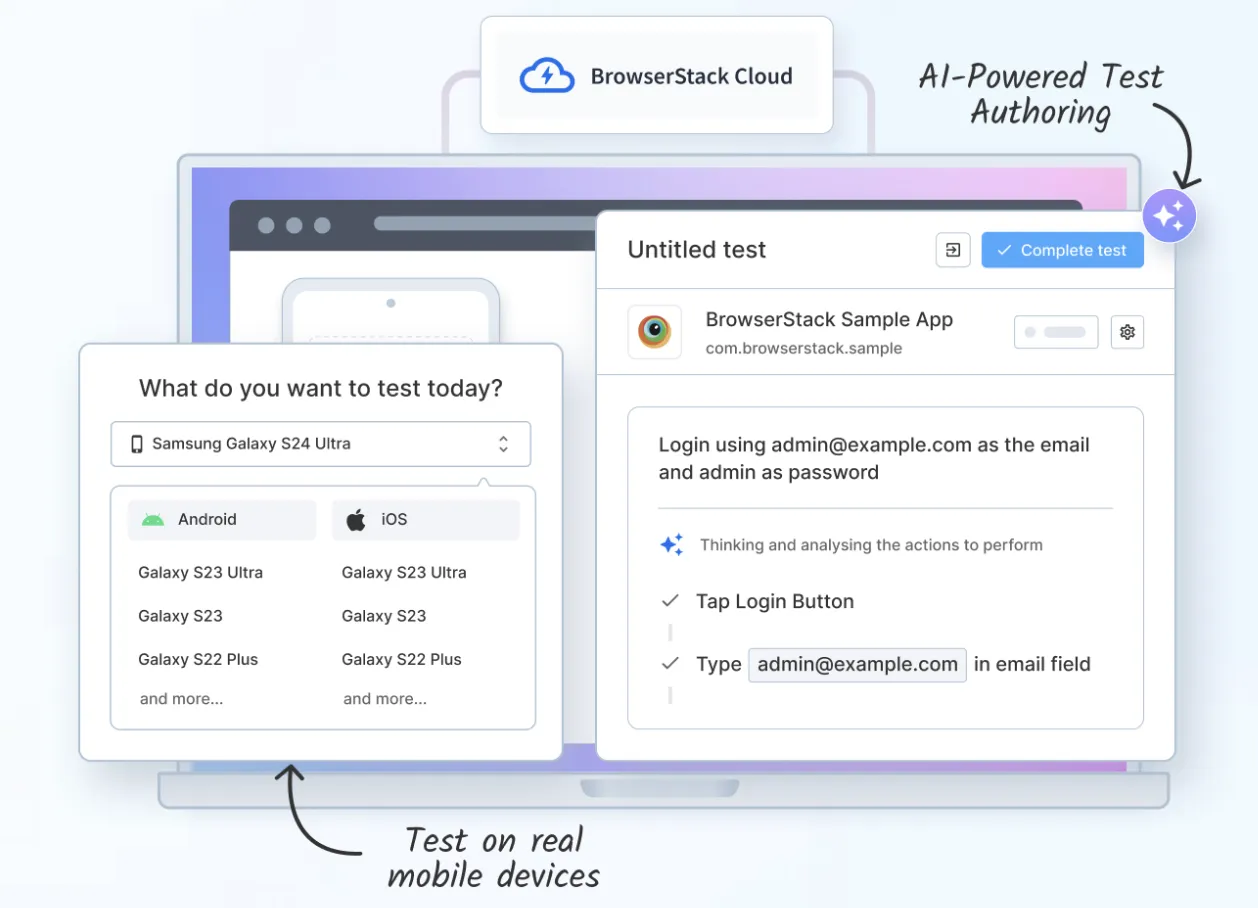1258x908 pixels.
Task: Select the iOS tab
Action: click(425, 520)
